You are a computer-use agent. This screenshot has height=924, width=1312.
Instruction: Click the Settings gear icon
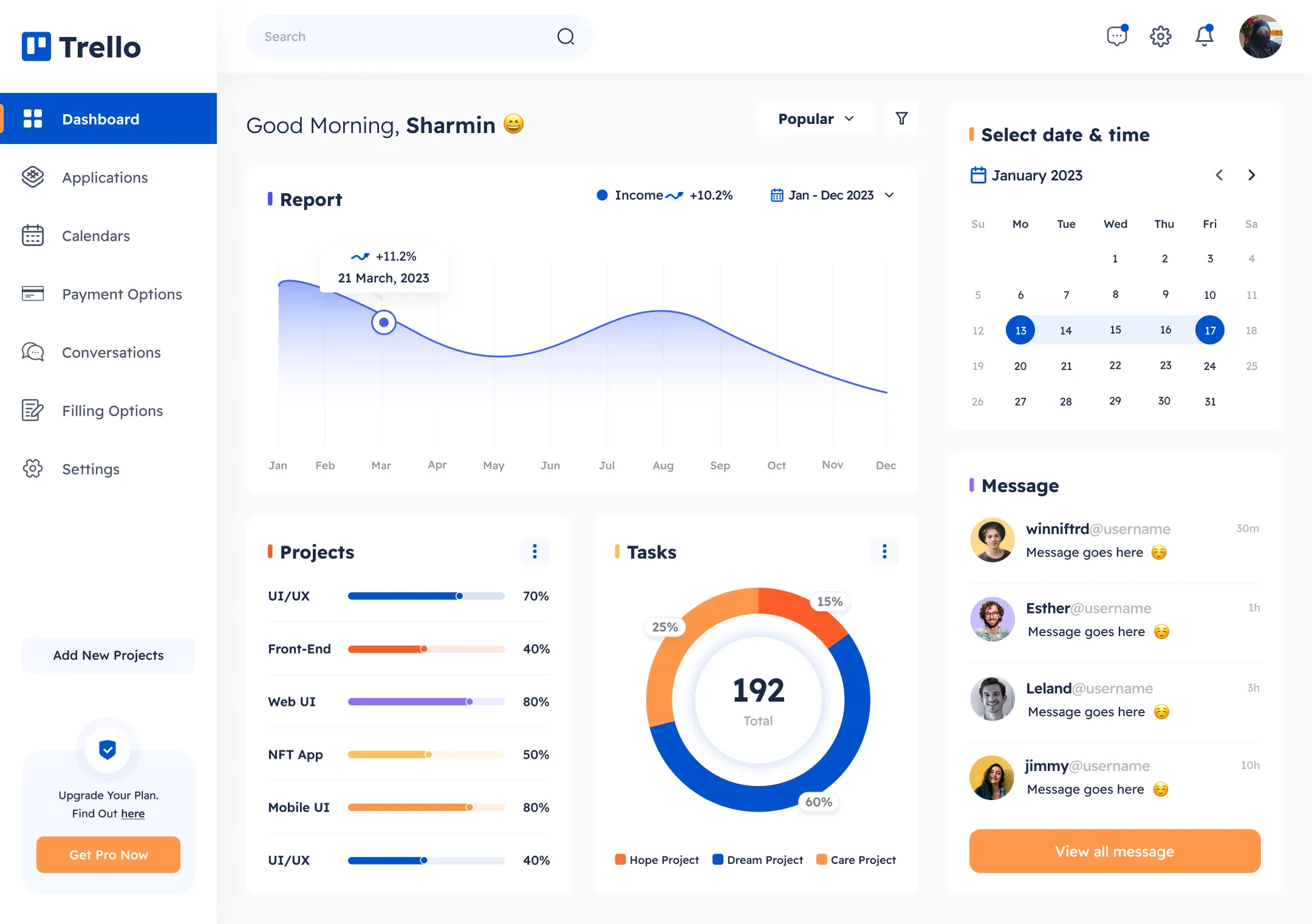tap(1160, 35)
